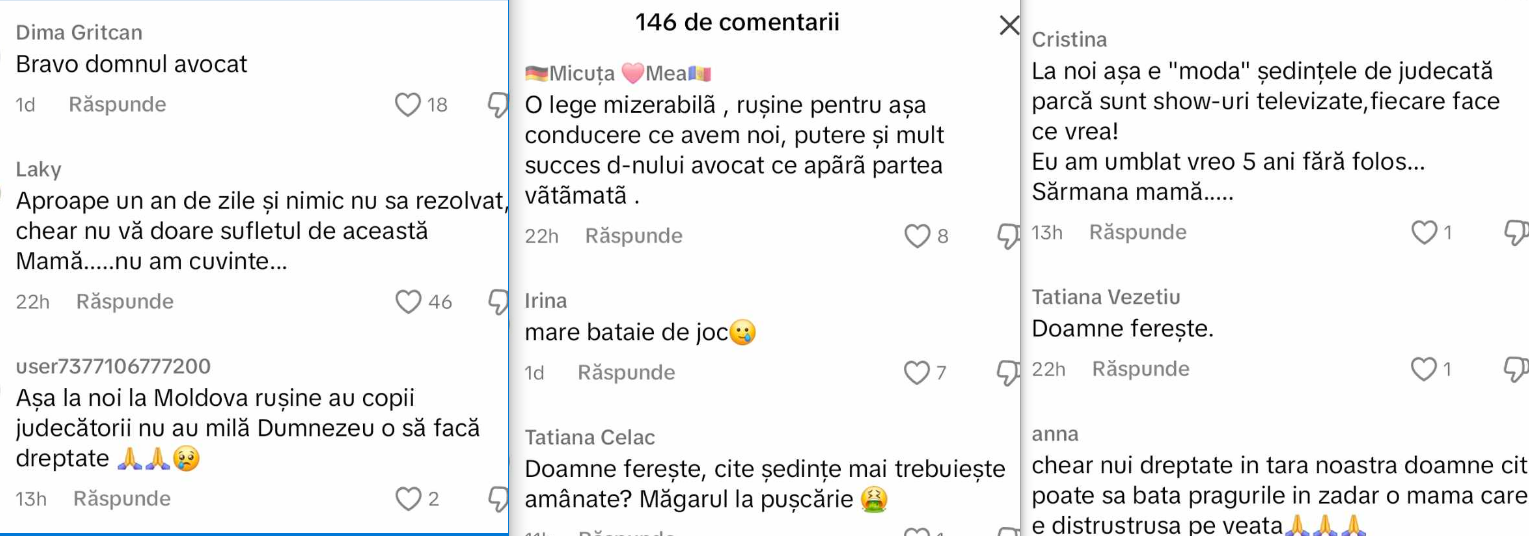Viewport: 1529px width, 536px height.
Task: Like Cristina's comment about court hearings
Action: point(1423,232)
